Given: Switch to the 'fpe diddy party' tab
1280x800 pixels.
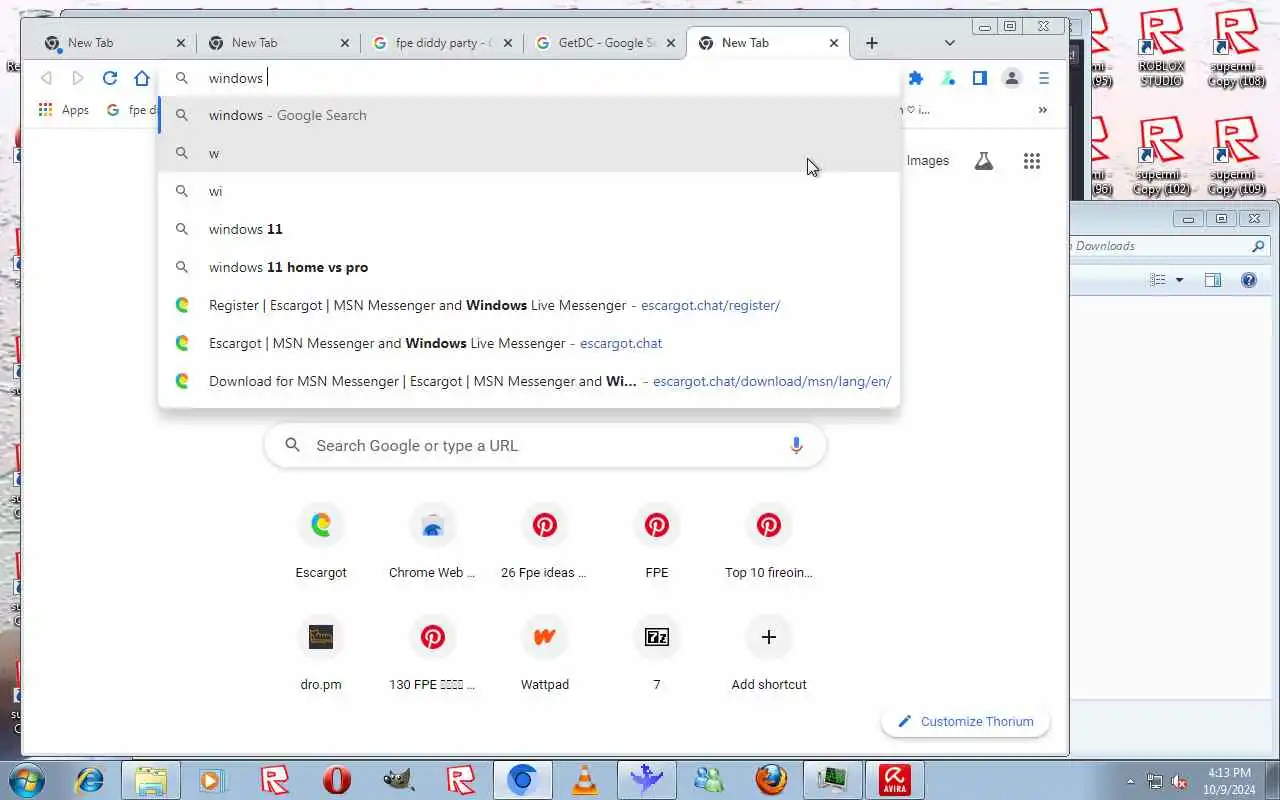Looking at the screenshot, I should (440, 43).
